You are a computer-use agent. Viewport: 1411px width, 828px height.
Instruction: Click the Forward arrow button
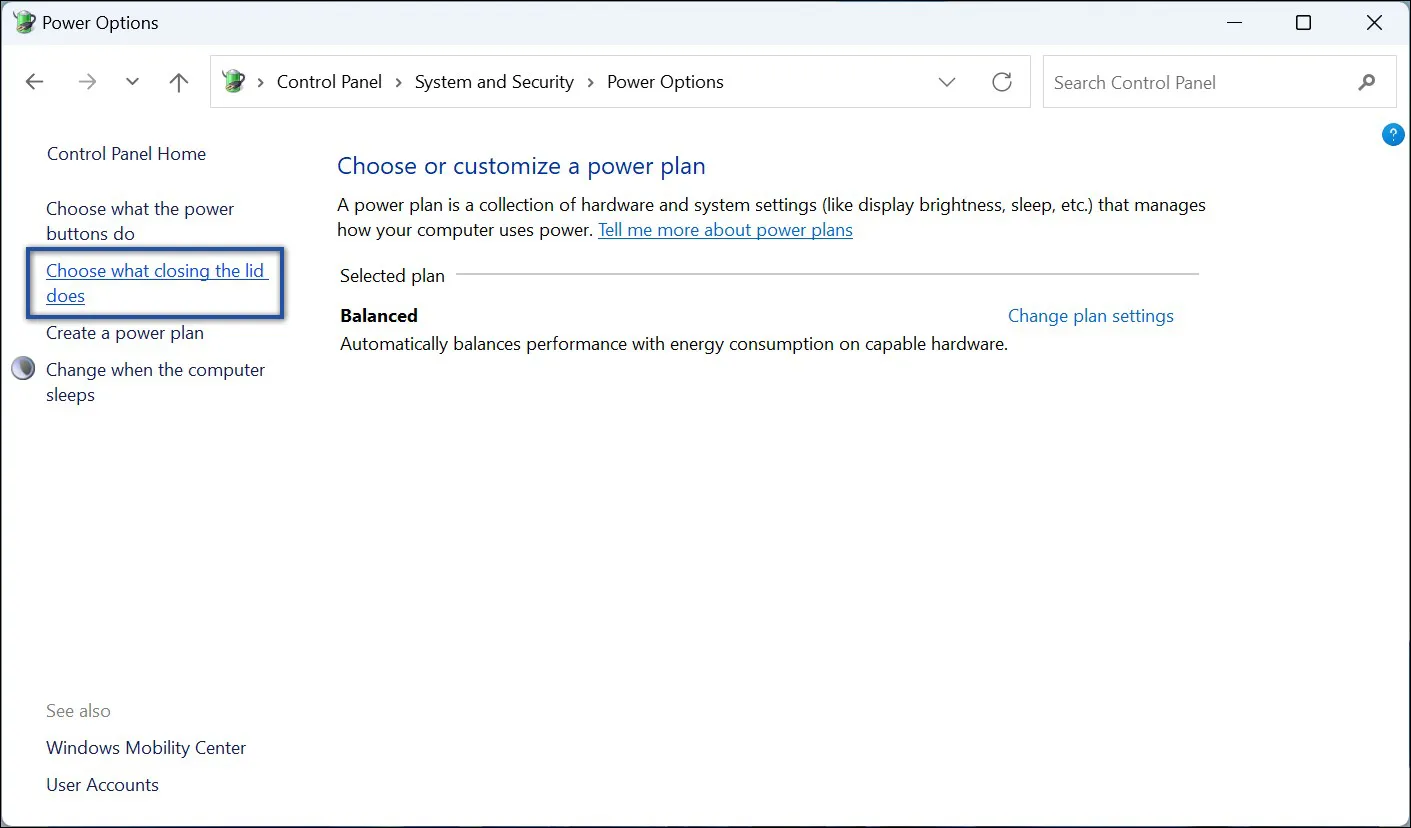[x=87, y=82]
